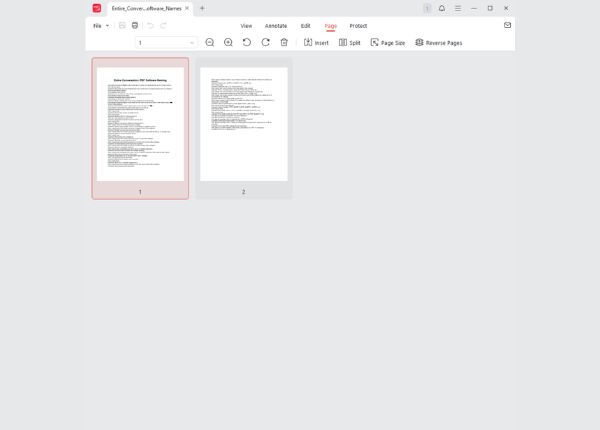The height and width of the screenshot is (430, 600).
Task: Click the zoom in magnifier icon
Action: click(228, 42)
